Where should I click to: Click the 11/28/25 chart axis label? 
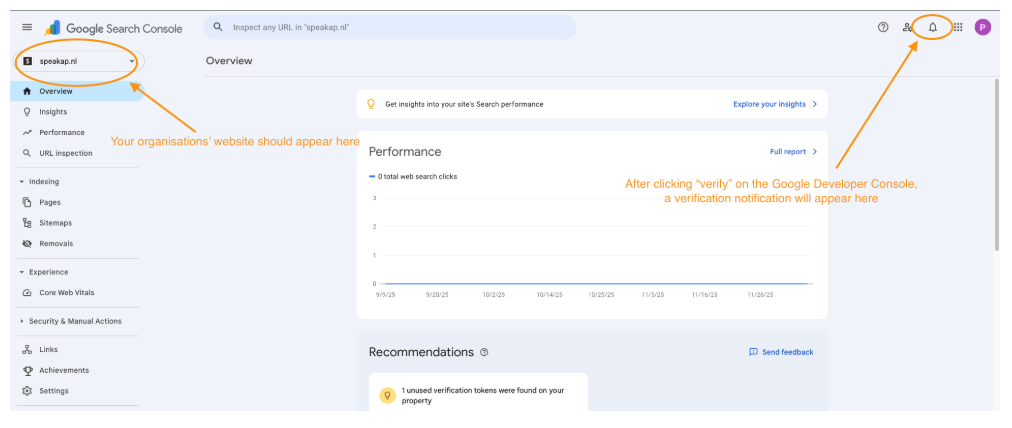760,294
